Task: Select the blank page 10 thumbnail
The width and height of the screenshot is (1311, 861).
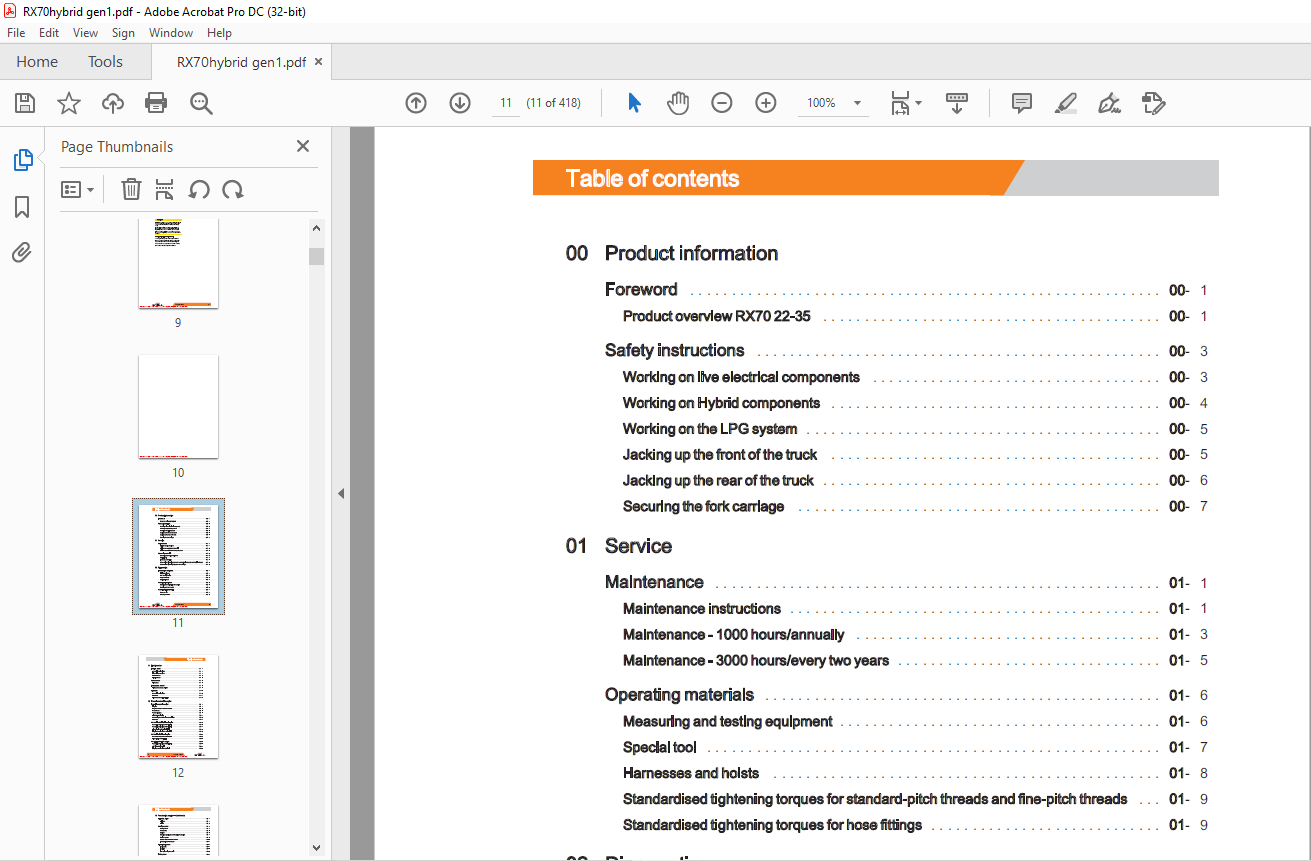Action: [x=178, y=407]
